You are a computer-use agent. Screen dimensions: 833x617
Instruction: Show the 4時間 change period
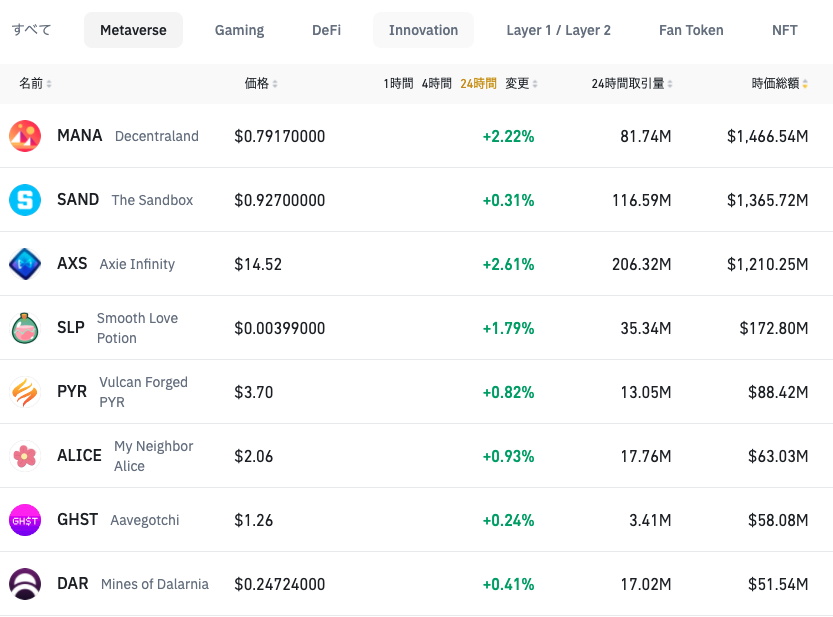(437, 83)
